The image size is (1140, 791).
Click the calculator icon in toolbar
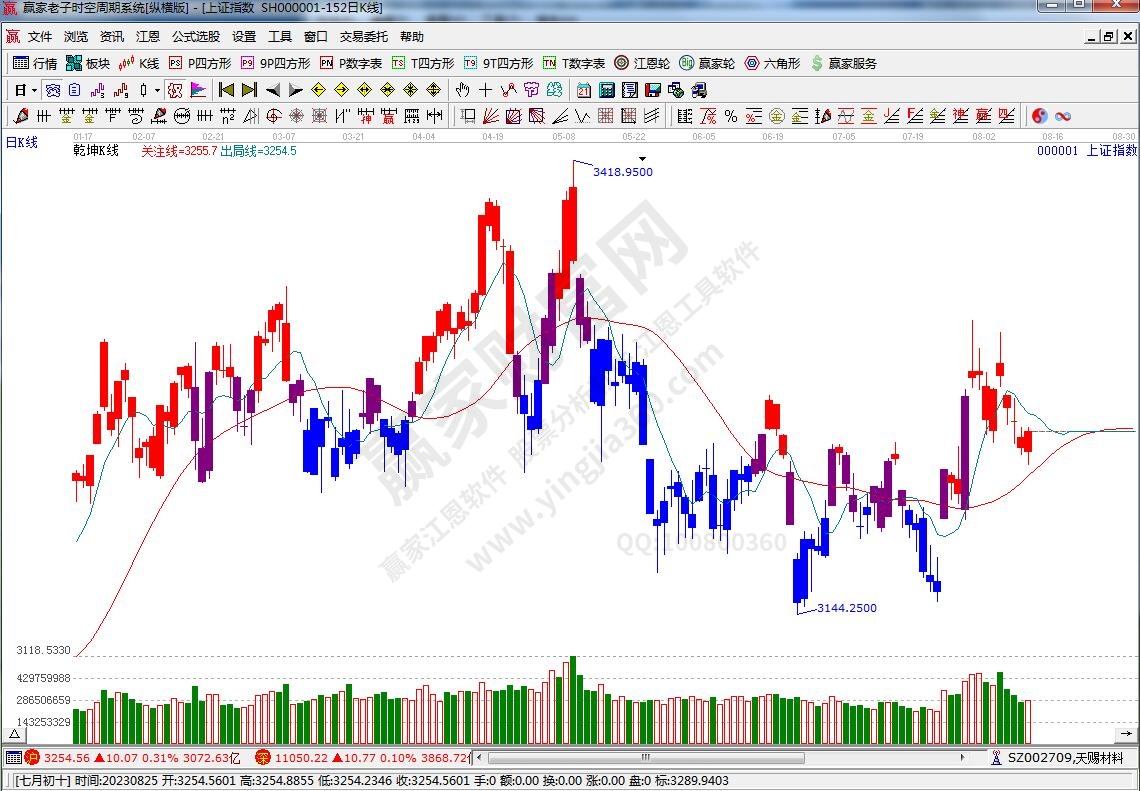[606, 90]
